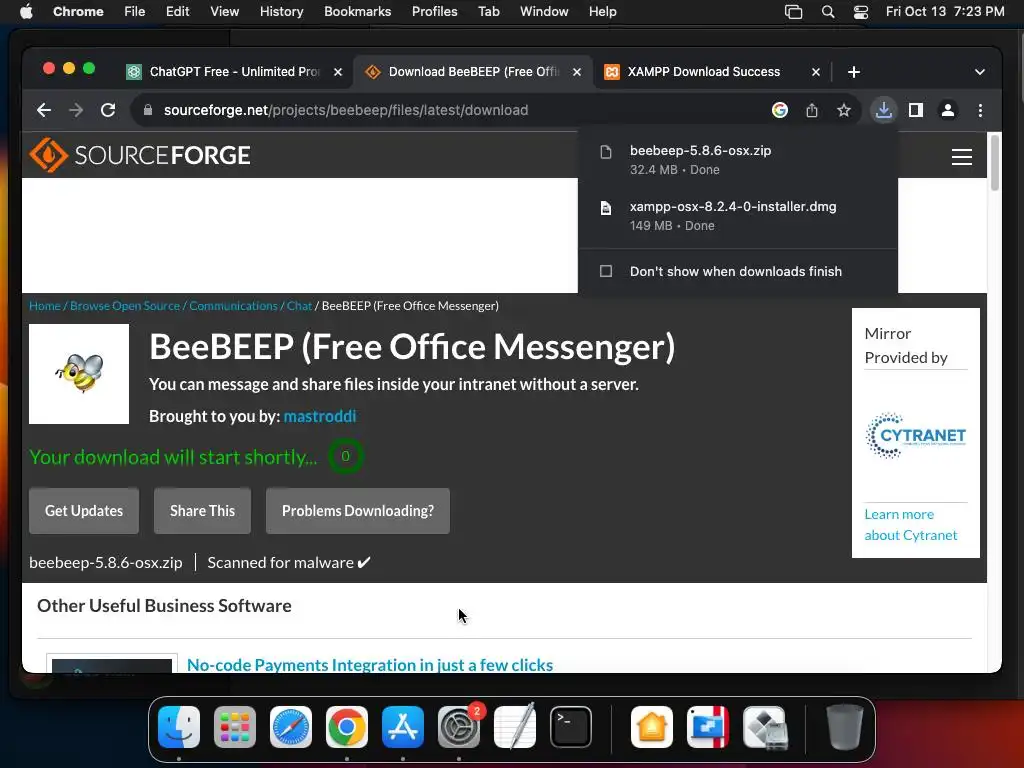This screenshot has width=1024, height=768.
Task: Click the Get Updates button
Action: 84,511
